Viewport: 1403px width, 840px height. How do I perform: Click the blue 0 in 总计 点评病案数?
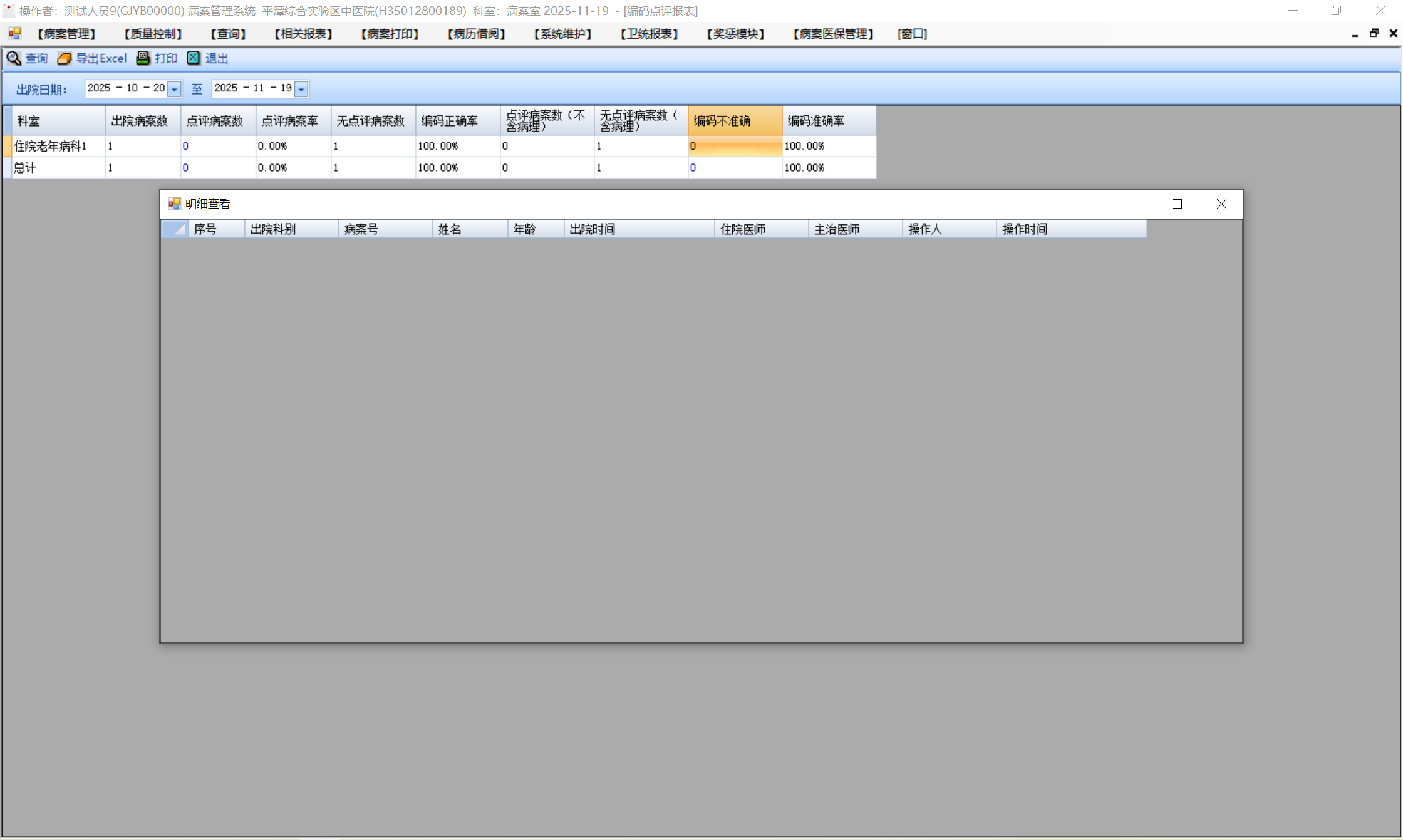[x=185, y=168]
